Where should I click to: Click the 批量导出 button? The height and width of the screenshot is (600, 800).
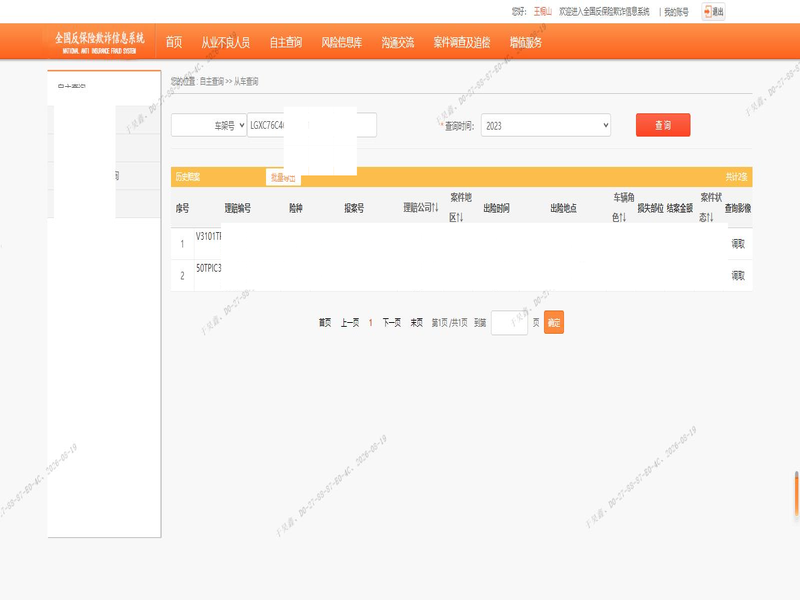pos(283,178)
